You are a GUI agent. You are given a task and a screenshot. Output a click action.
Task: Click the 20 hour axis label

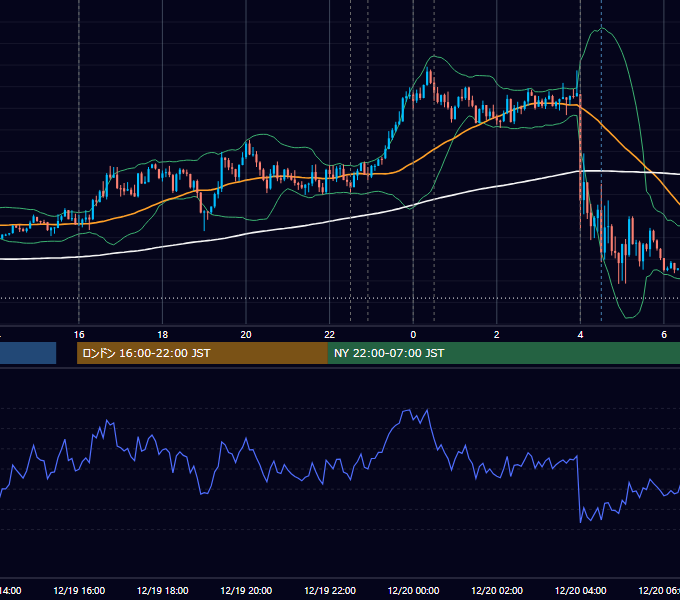click(246, 335)
